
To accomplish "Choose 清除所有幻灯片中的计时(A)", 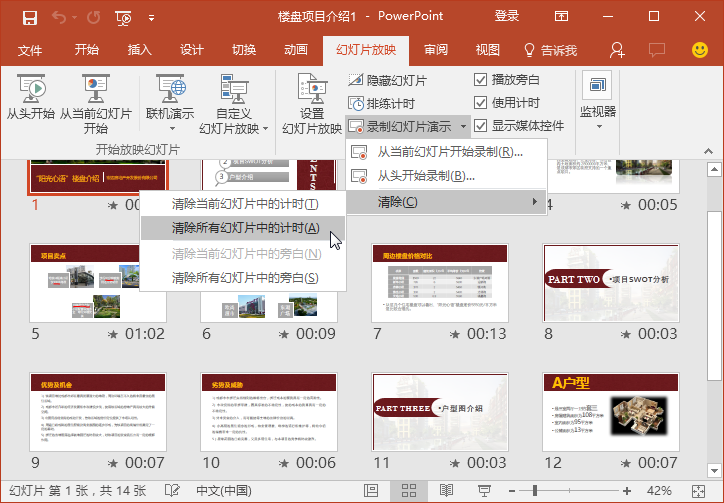I will [x=243, y=228].
